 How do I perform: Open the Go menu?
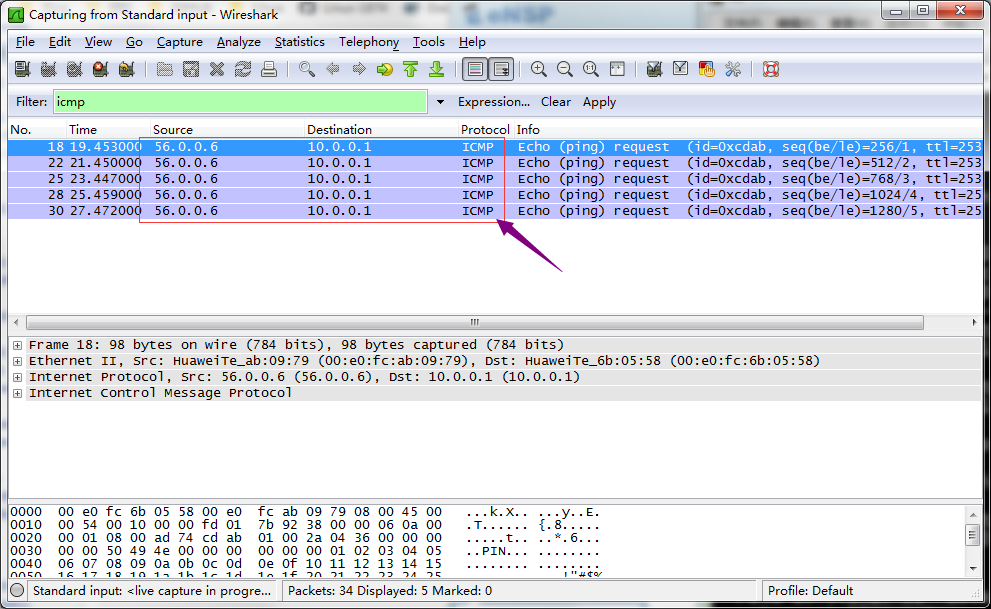click(134, 42)
